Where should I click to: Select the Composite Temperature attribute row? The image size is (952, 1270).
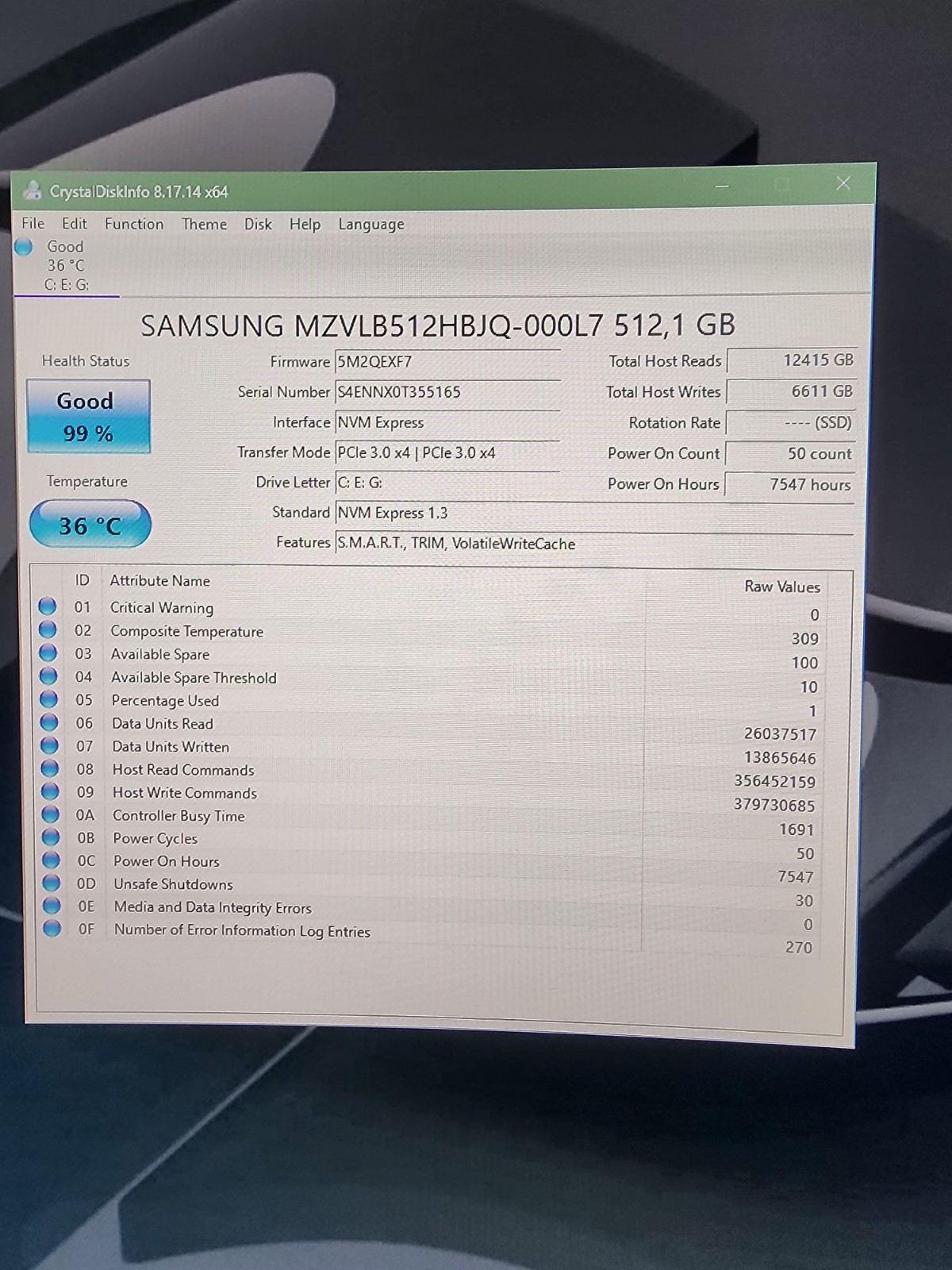point(431,633)
